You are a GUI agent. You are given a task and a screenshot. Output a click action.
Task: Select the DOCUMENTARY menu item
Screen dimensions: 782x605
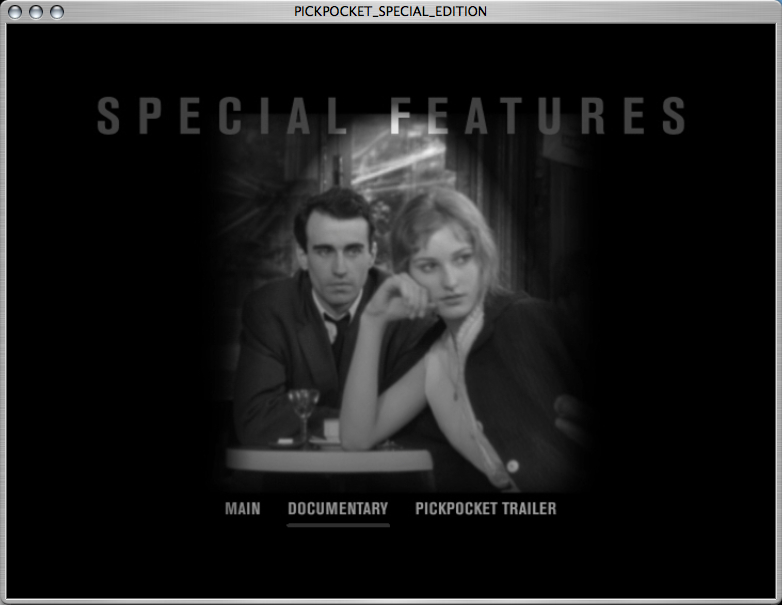pyautogui.click(x=338, y=508)
